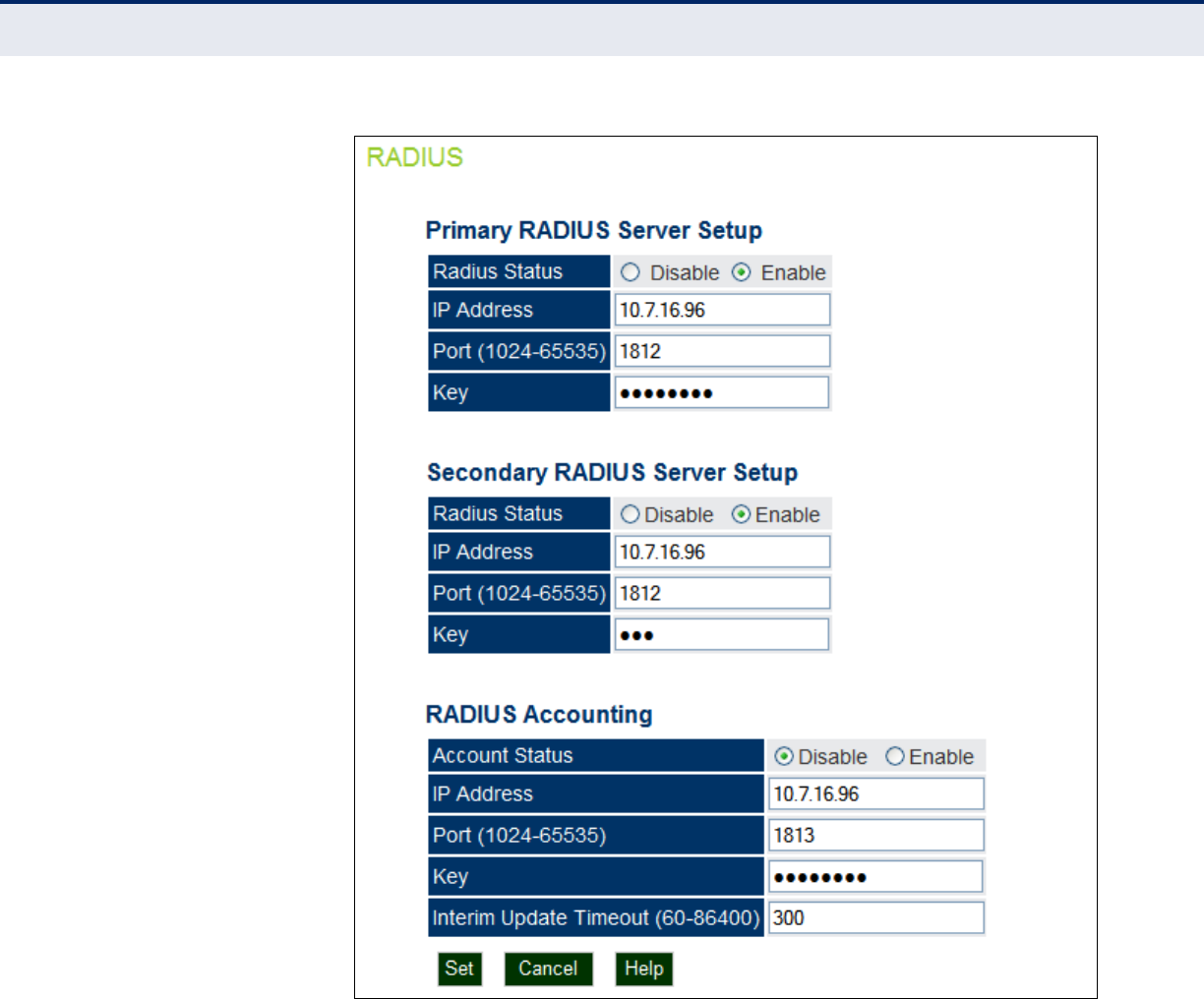Click the RADIUS Accounting Key field

[875, 876]
